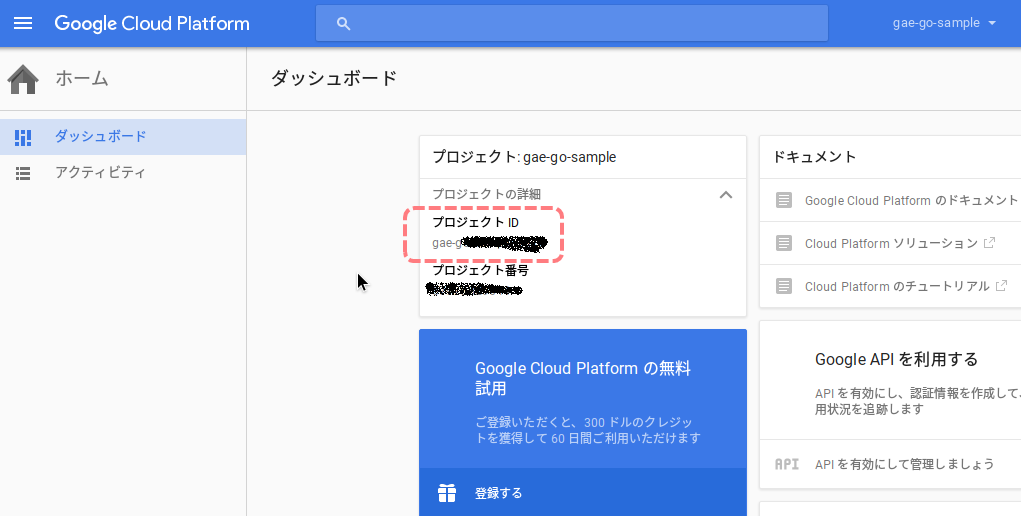The height and width of the screenshot is (516, 1021).
Task: Select ダッシュボード in the sidebar
Action: pos(123,137)
